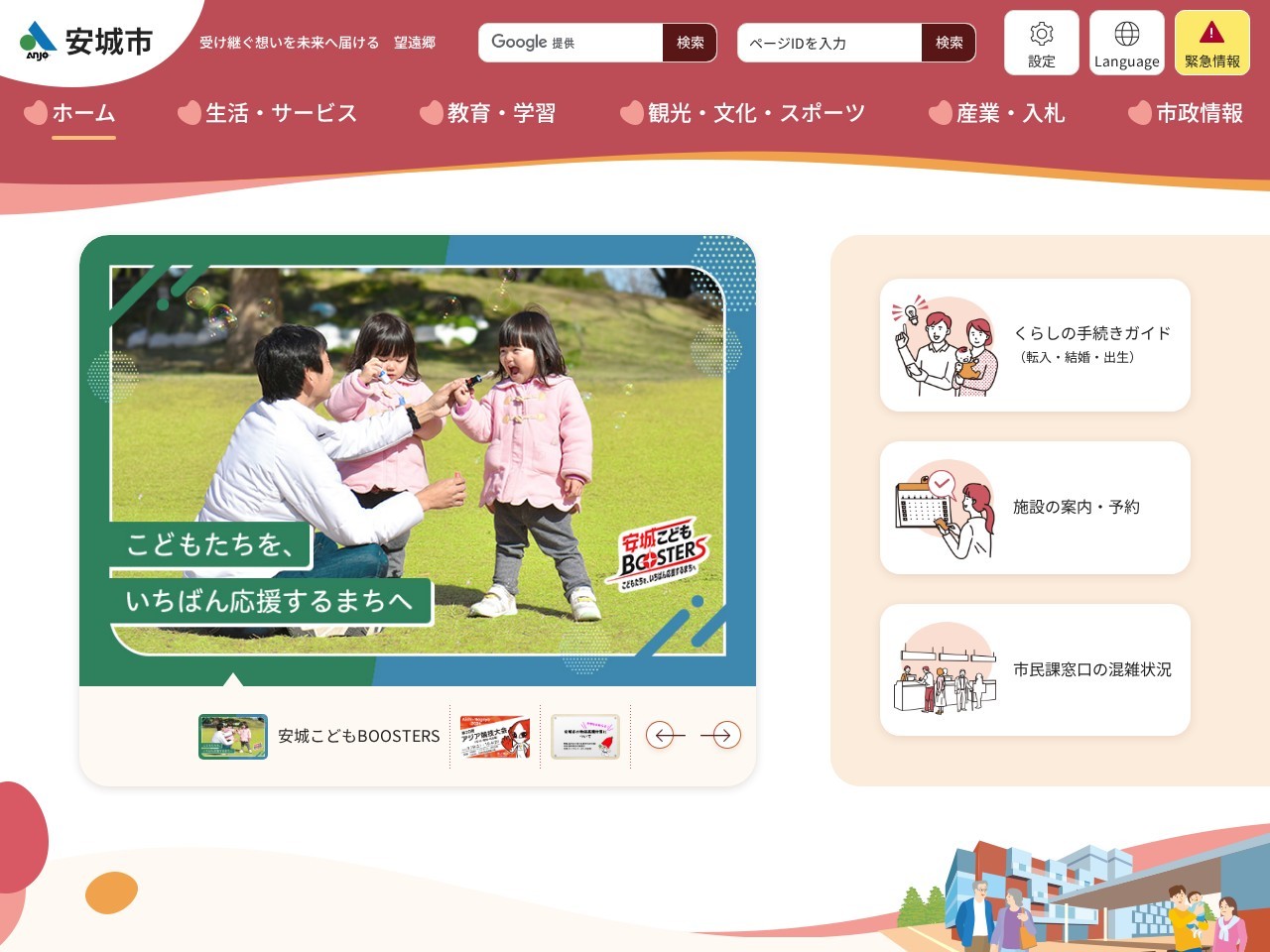Open the 観光・文化・スポーツ menu
The height and width of the screenshot is (952, 1270).
pos(743,113)
